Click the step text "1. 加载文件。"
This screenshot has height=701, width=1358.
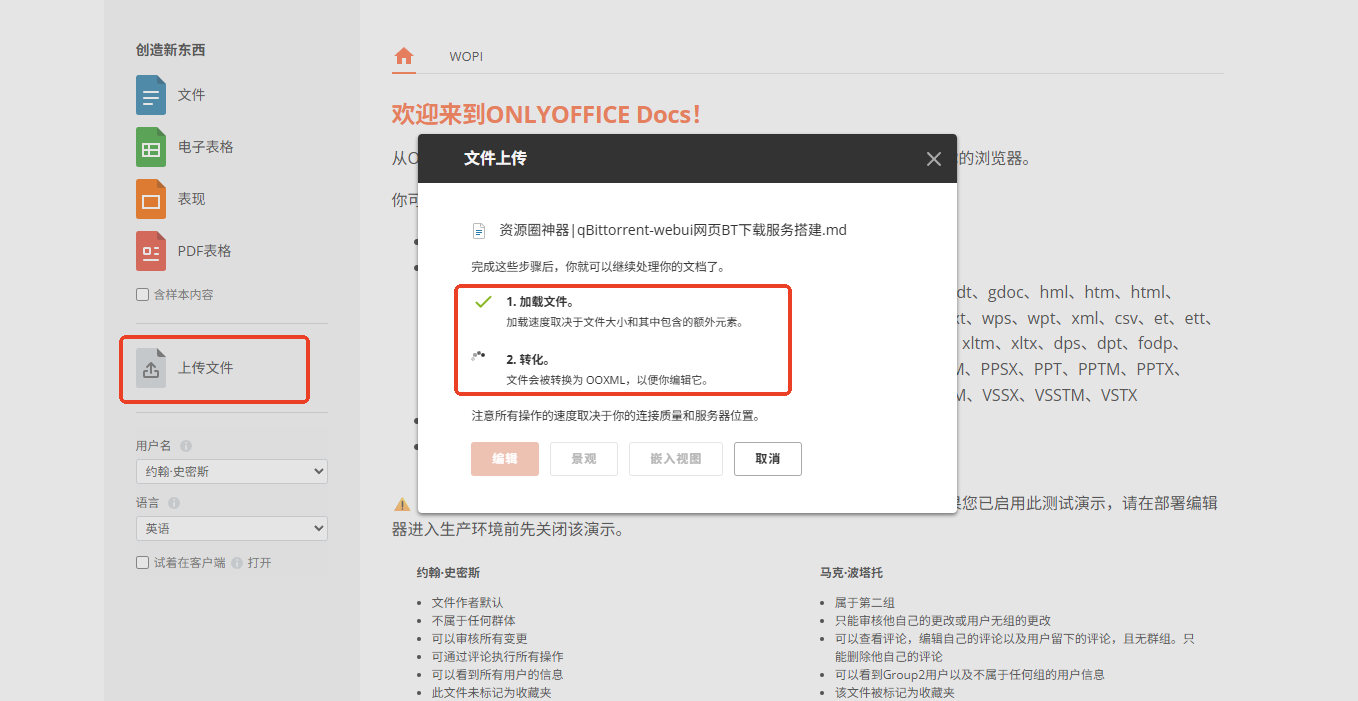pos(540,302)
